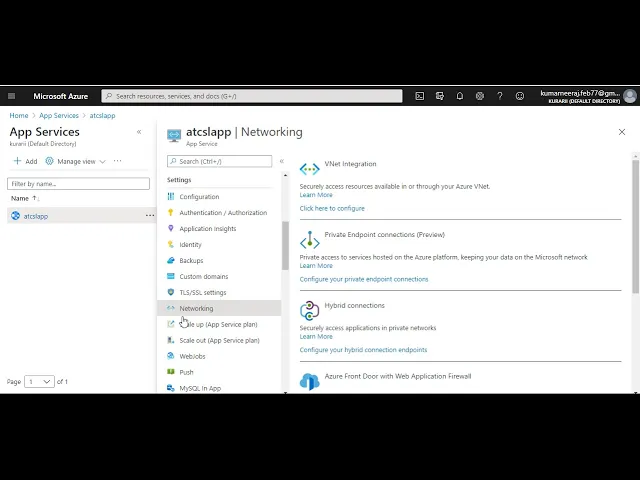The width and height of the screenshot is (640, 480).
Task: Open the Directory and subscription filter icon
Action: point(440,96)
